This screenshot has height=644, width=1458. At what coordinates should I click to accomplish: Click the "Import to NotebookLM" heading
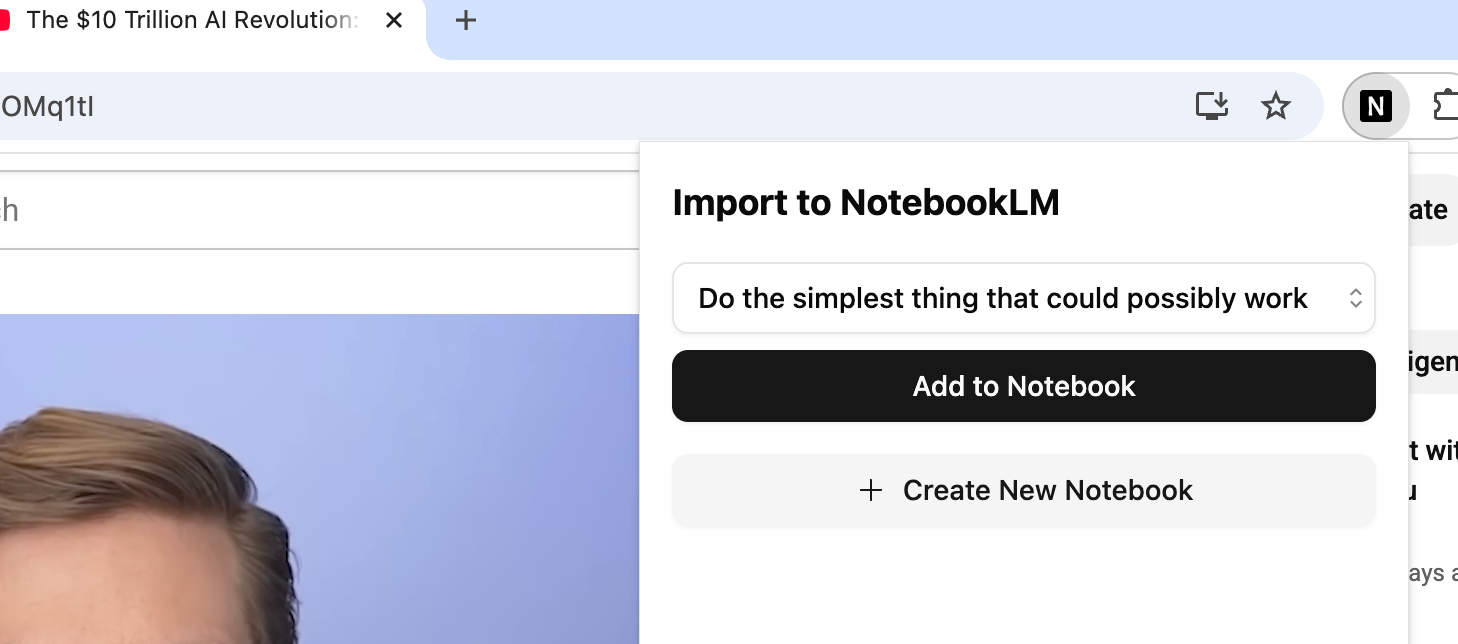point(866,203)
